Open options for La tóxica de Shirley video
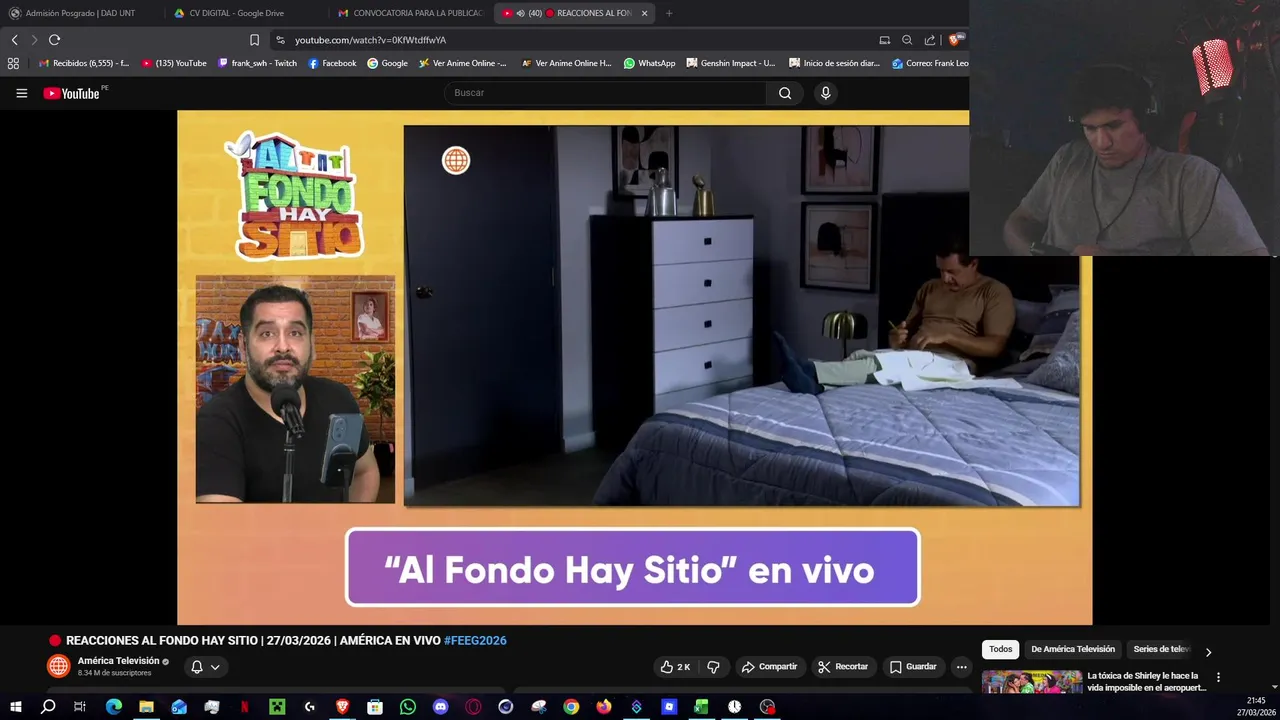This screenshot has height=720, width=1280. coord(1218,678)
